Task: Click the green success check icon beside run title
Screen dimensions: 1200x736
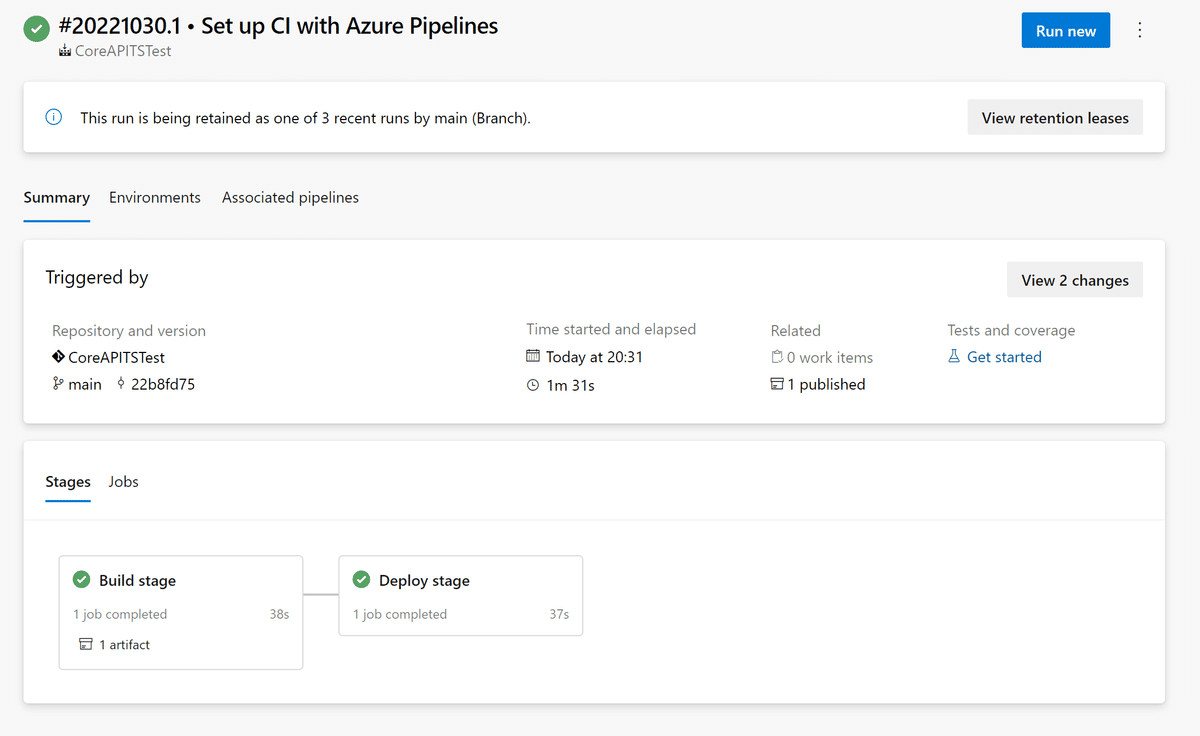Action: click(36, 28)
